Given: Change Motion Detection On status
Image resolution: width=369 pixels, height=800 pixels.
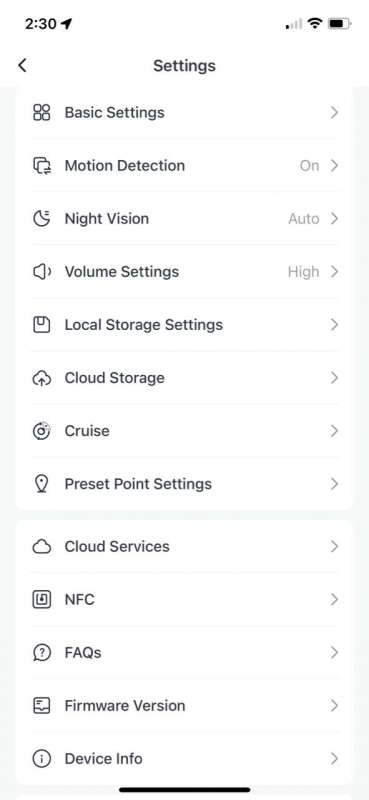Looking at the screenshot, I should (x=309, y=165).
